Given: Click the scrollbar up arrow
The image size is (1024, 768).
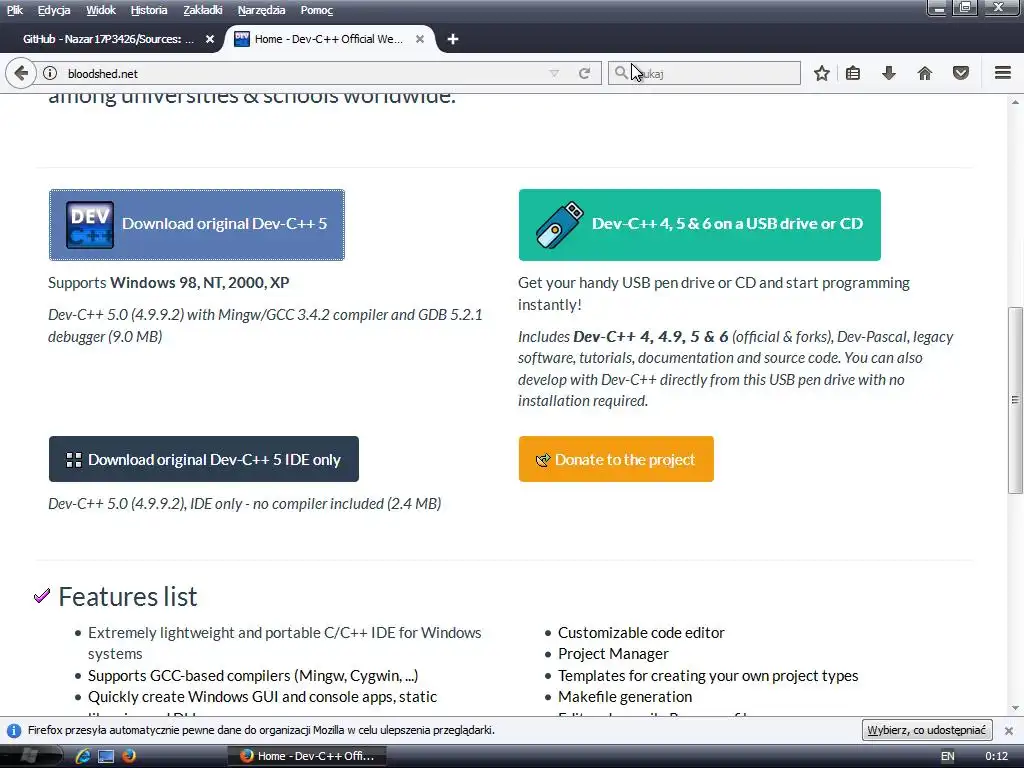Looking at the screenshot, I should pos(1015,102).
